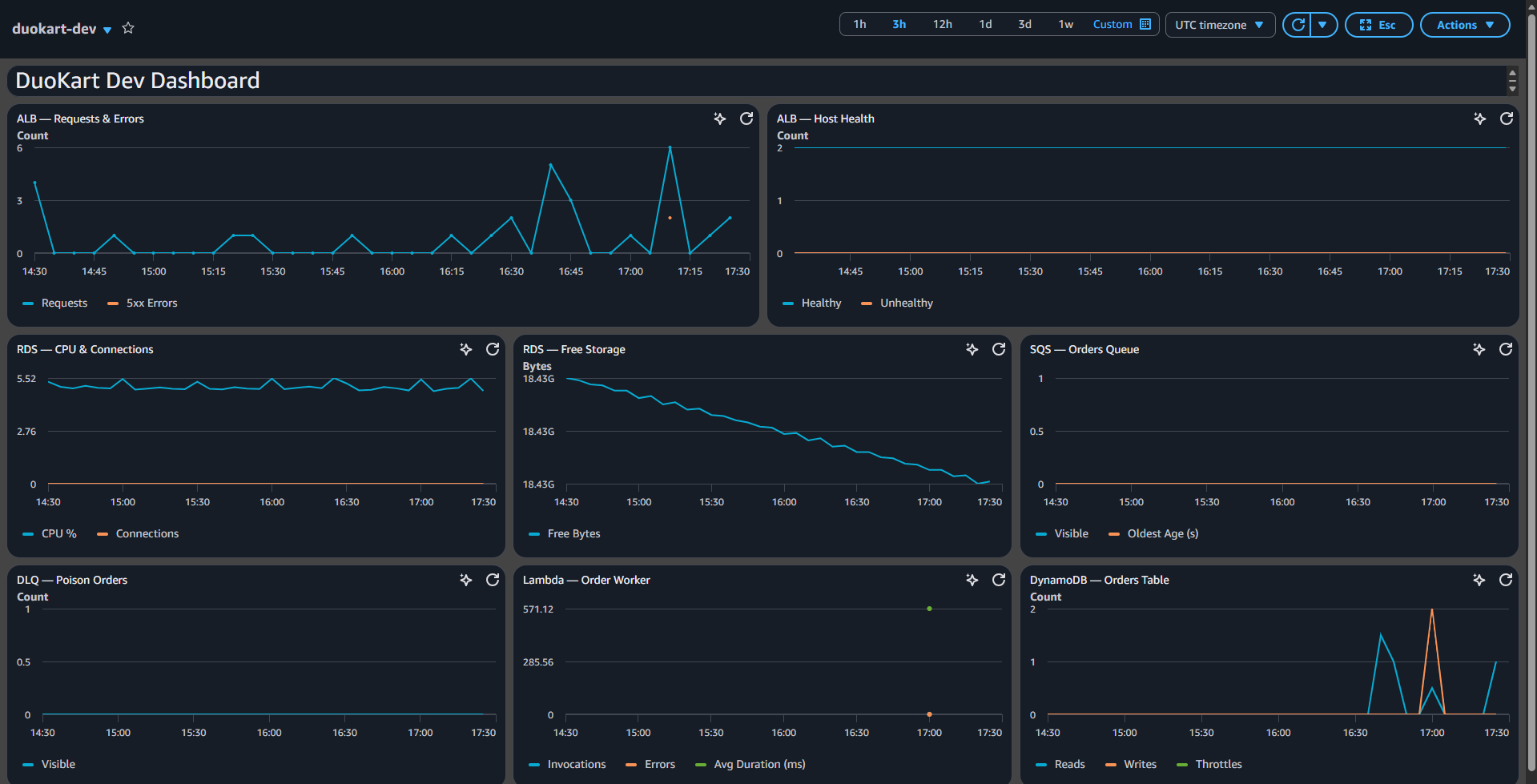Open AI investigate on DLQ Poison Orders
Viewport: 1537px width, 784px height.
[466, 580]
